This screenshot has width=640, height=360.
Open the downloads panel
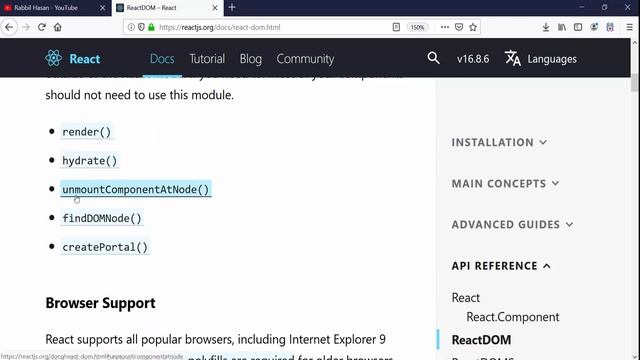[546, 27]
